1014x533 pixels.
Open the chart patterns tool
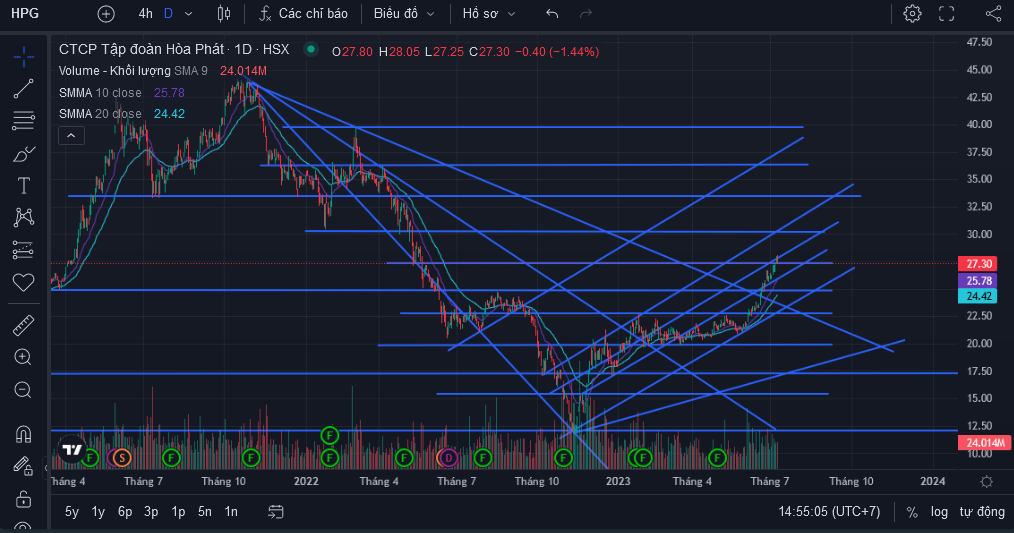(24, 217)
